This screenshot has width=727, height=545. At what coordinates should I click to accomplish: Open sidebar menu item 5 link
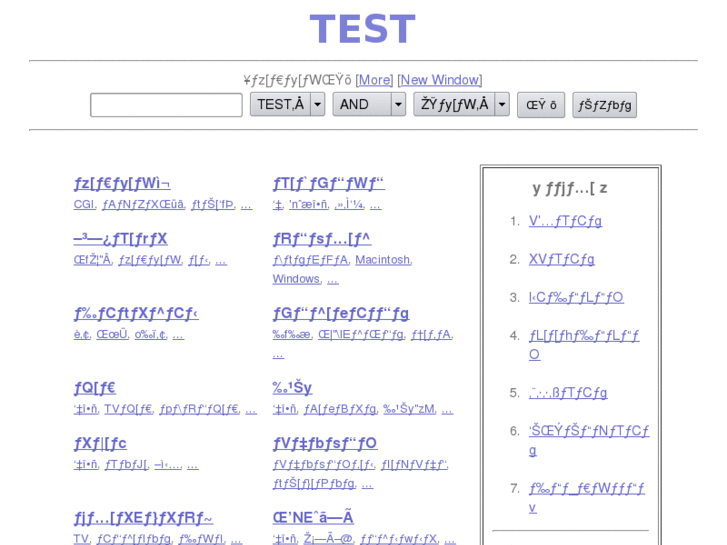(568, 393)
